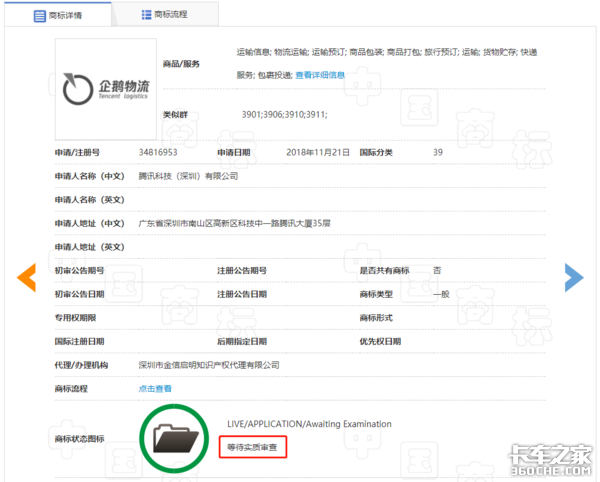Click the green folder status icon
Viewport: 600px width, 482px height.
174,438
